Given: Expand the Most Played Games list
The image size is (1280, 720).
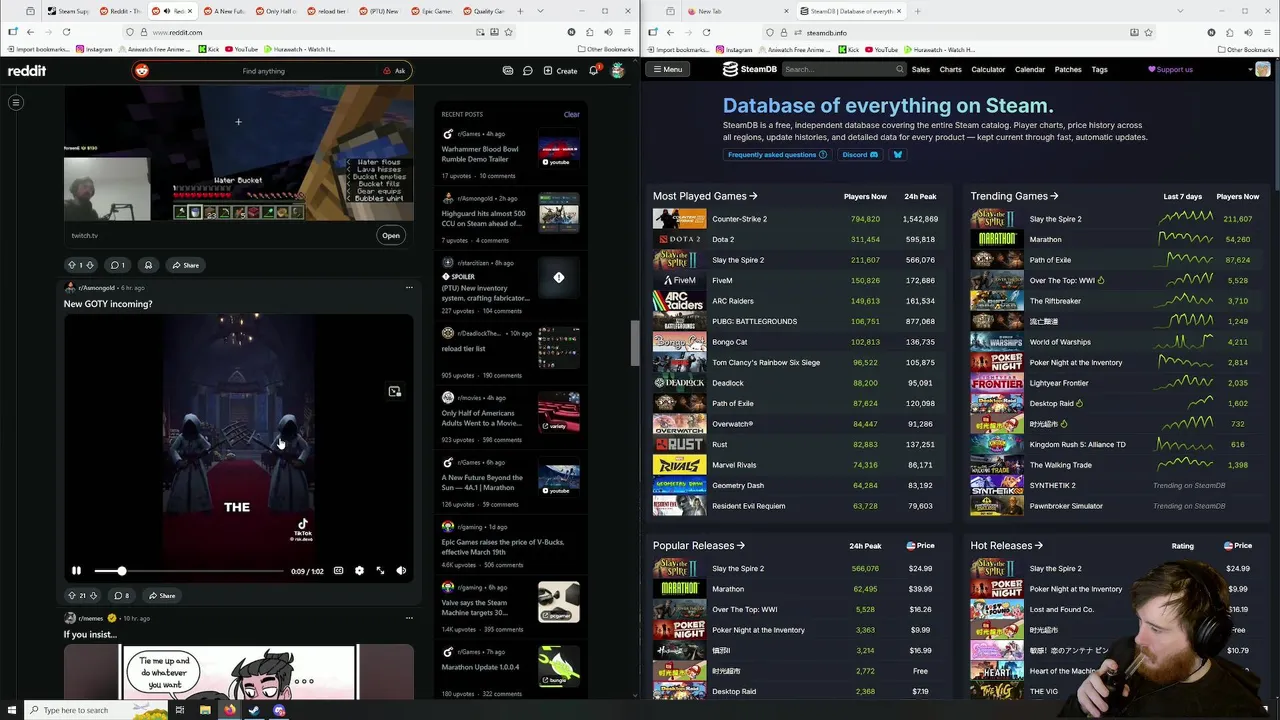Looking at the screenshot, I should (x=705, y=197).
